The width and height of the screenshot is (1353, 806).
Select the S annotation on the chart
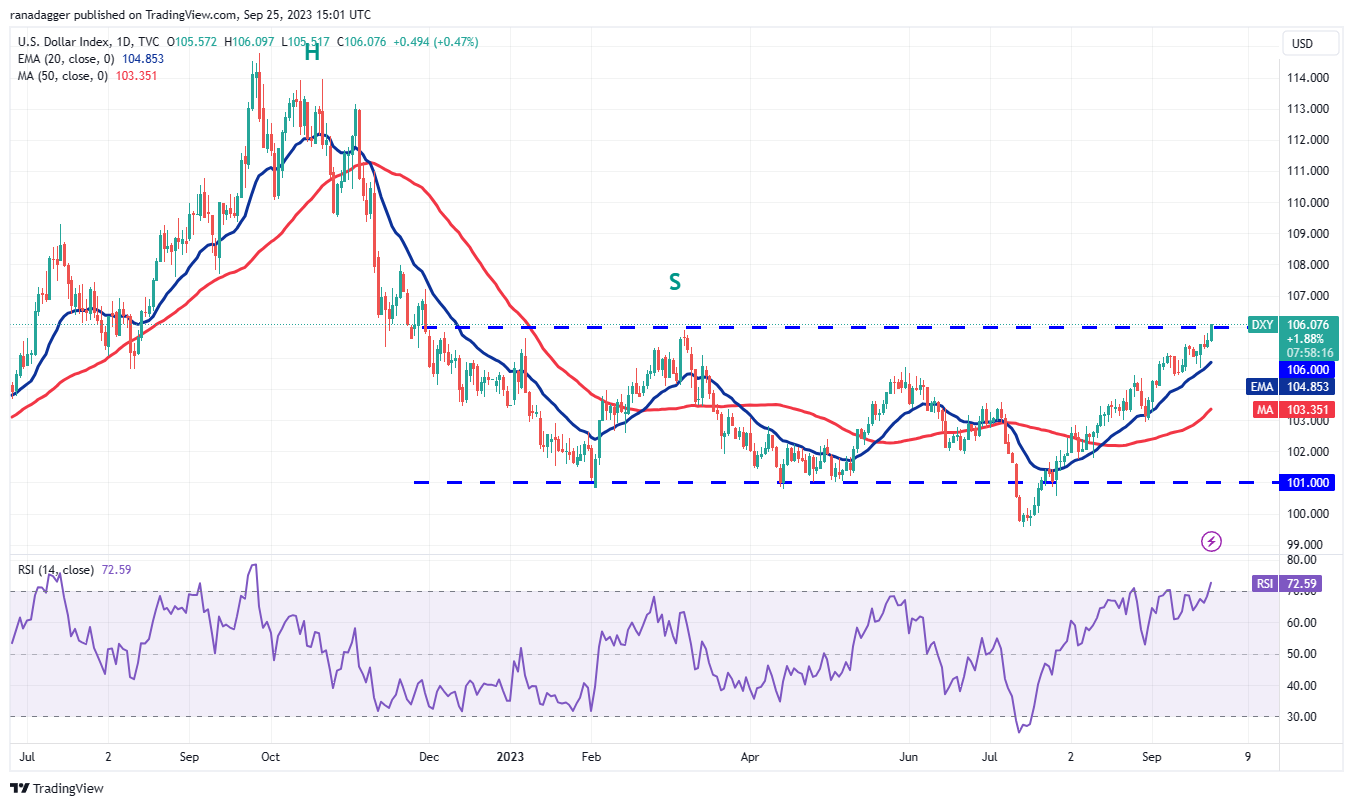[x=674, y=282]
